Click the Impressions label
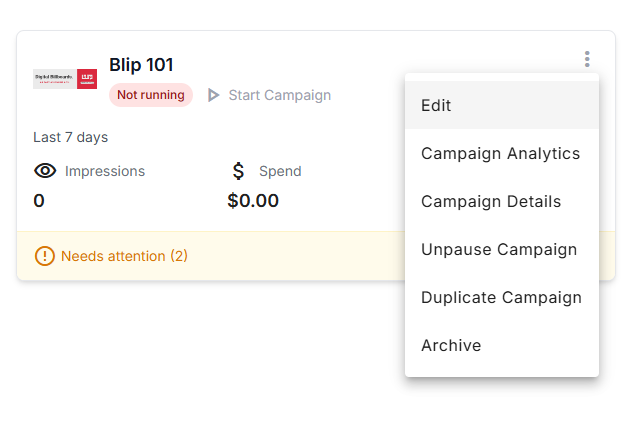 coord(105,171)
